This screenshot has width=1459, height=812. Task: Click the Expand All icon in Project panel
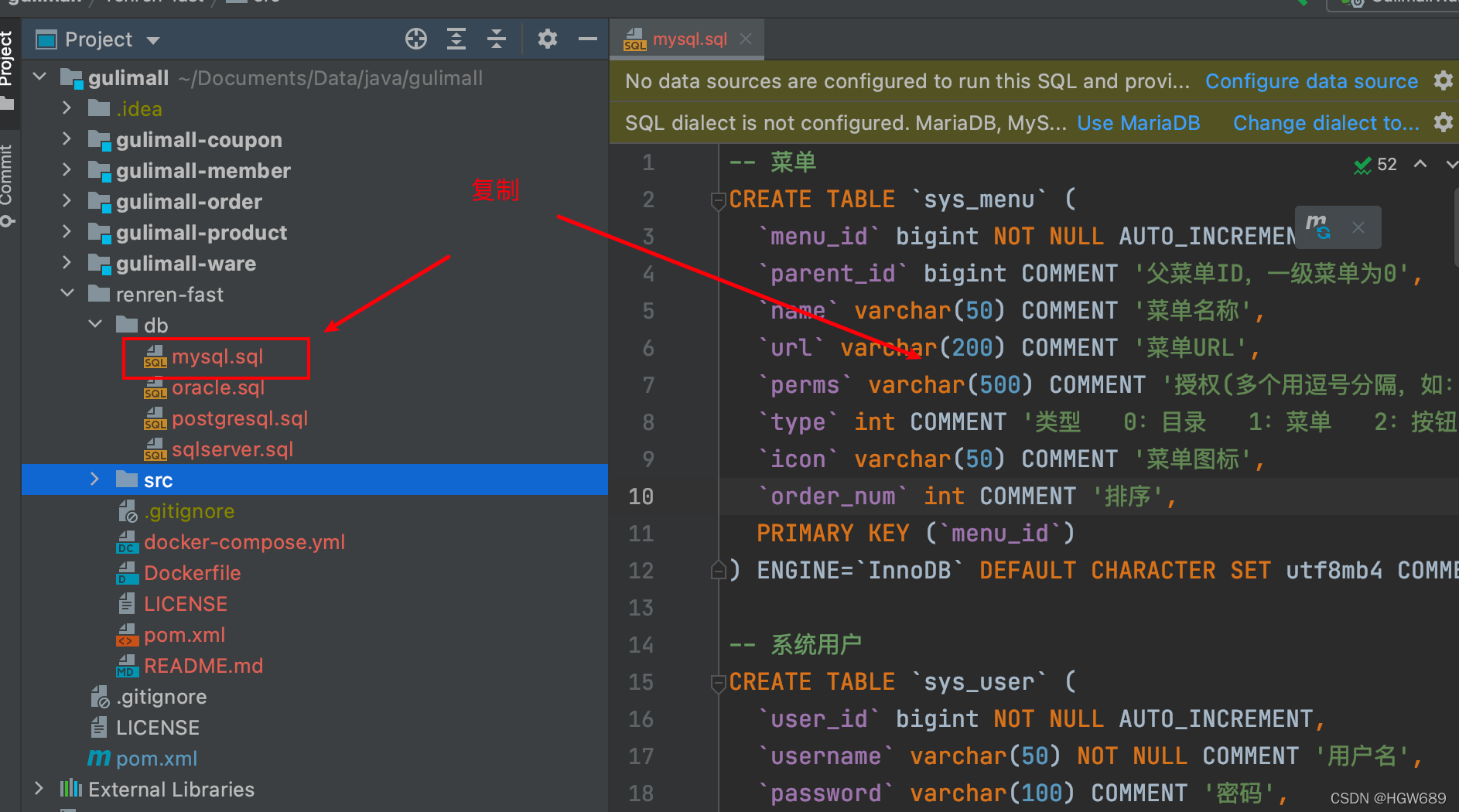(456, 39)
